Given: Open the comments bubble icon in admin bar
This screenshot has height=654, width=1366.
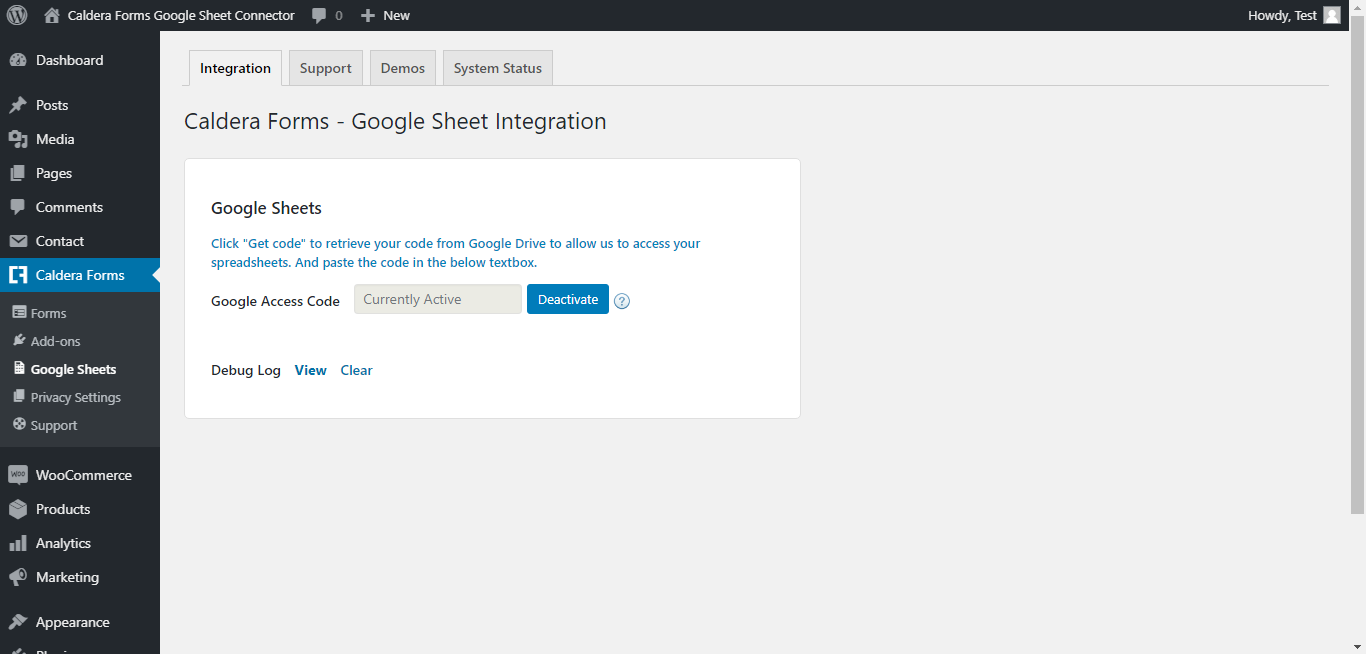Looking at the screenshot, I should click(319, 15).
